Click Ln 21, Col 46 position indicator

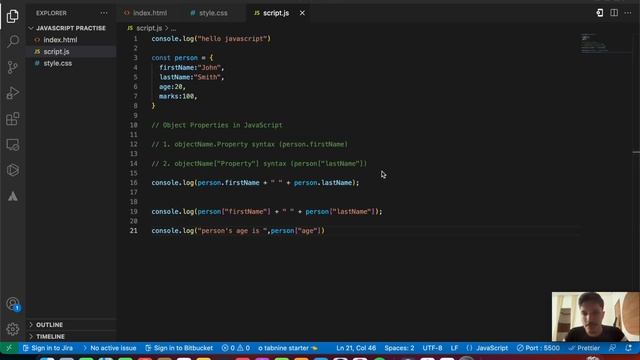coord(356,348)
